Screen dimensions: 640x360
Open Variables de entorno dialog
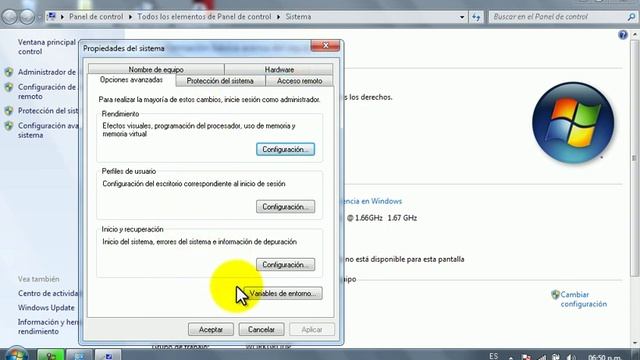point(283,293)
